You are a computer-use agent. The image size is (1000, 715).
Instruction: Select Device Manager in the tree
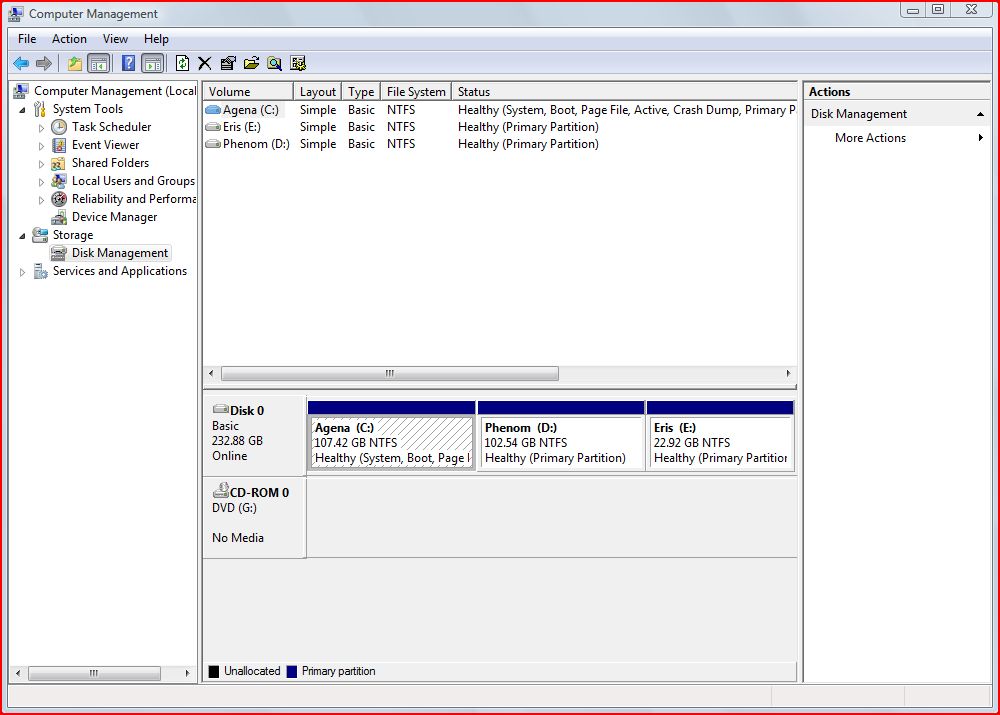[x=114, y=217]
